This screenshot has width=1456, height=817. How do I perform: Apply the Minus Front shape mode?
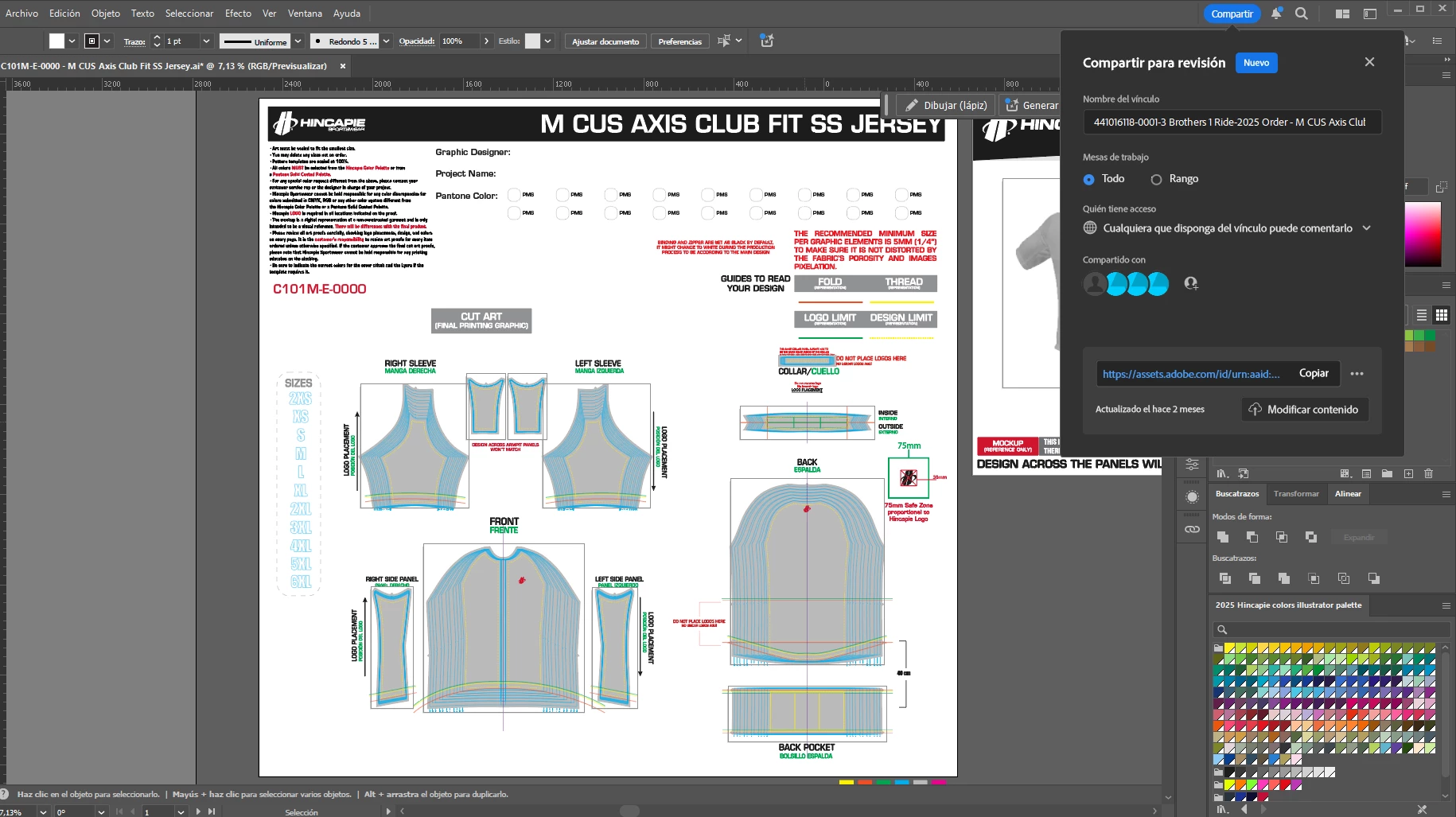tap(1252, 537)
